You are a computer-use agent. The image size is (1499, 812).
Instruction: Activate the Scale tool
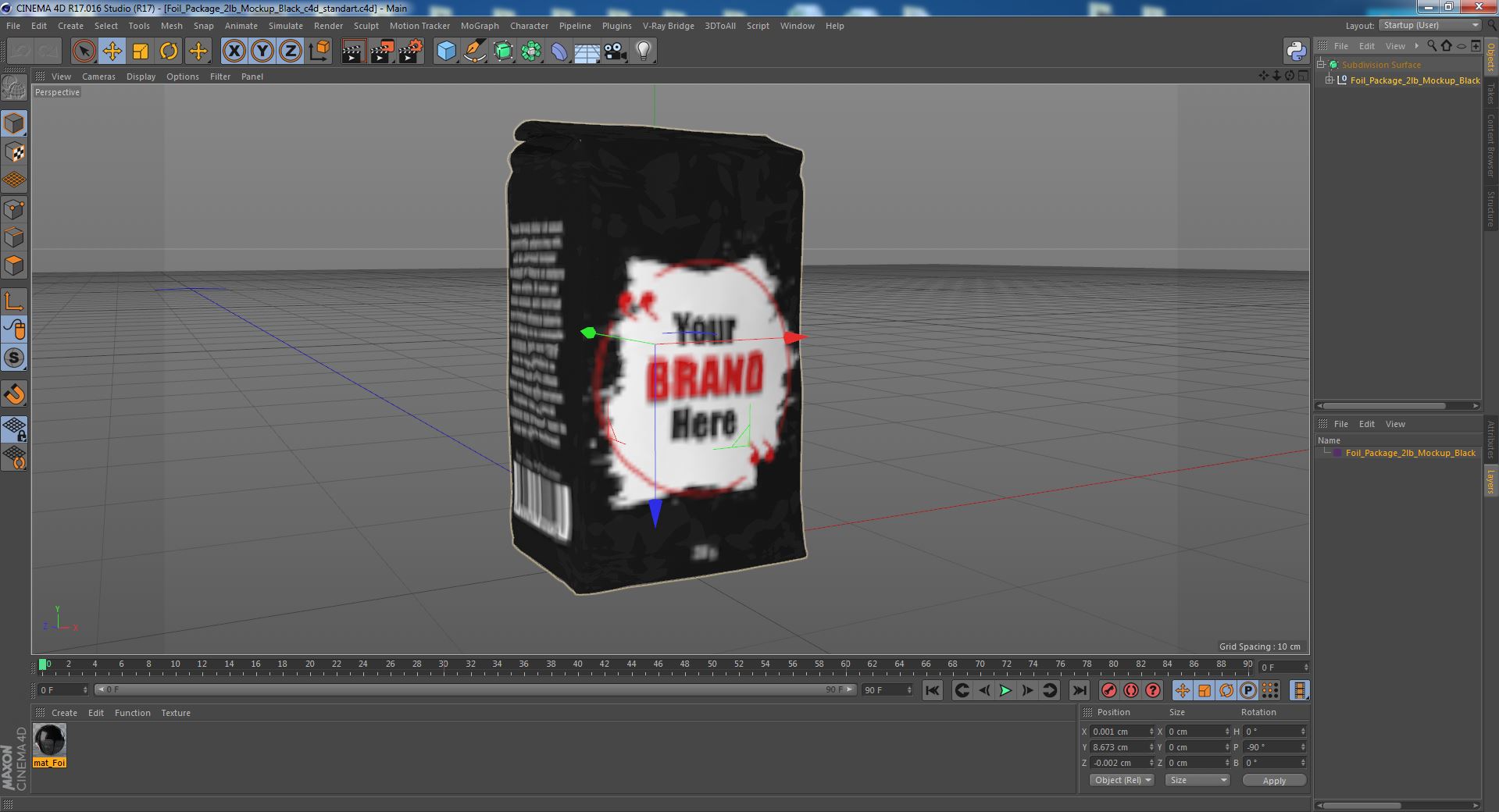tap(141, 52)
